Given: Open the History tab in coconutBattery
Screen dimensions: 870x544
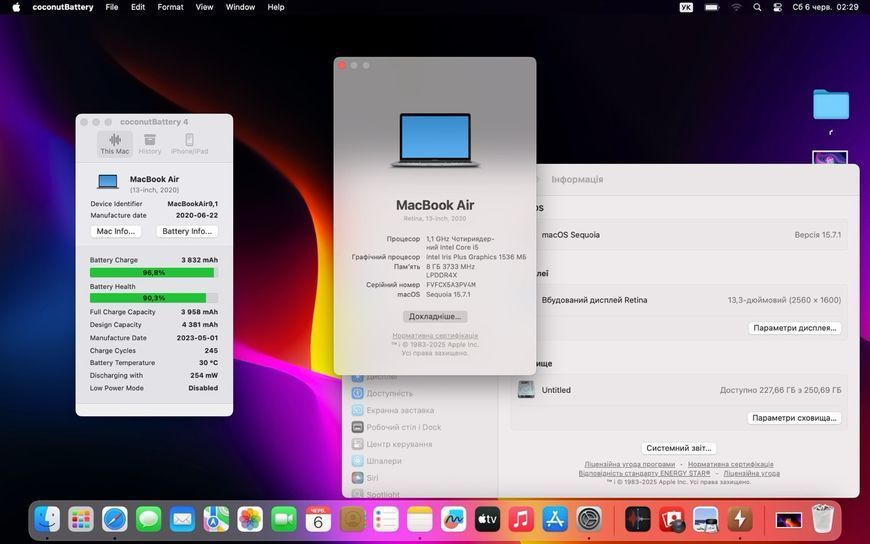Looking at the screenshot, I should pos(150,144).
